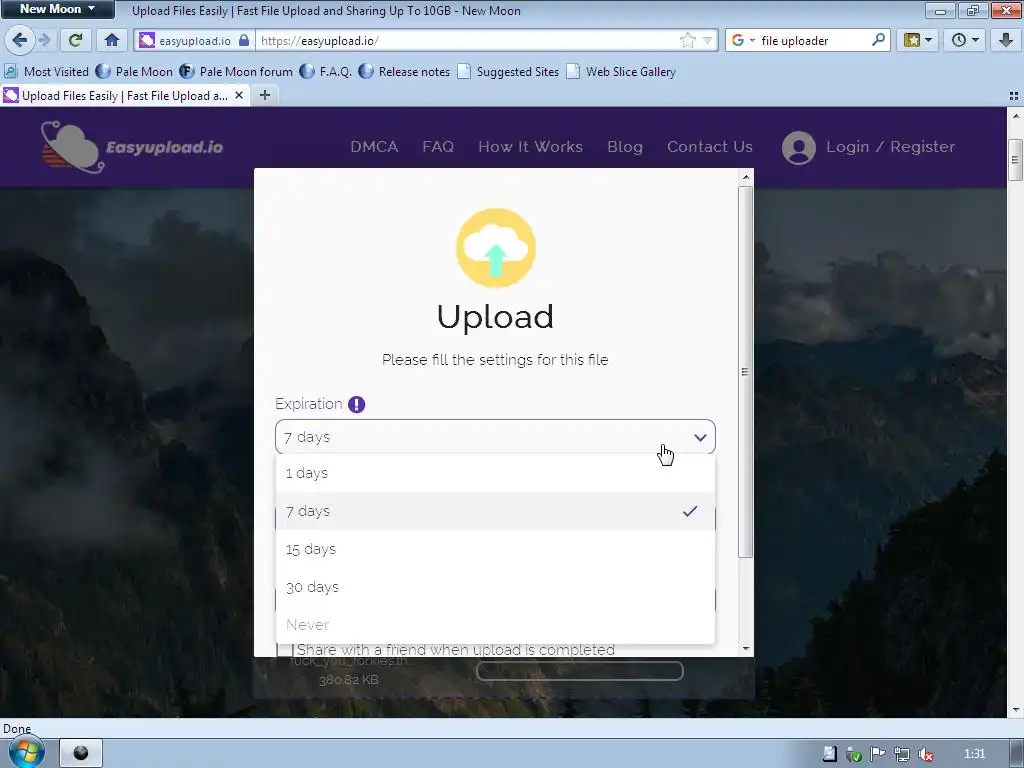Click the user avatar icon
The image size is (1024, 768).
click(x=799, y=148)
